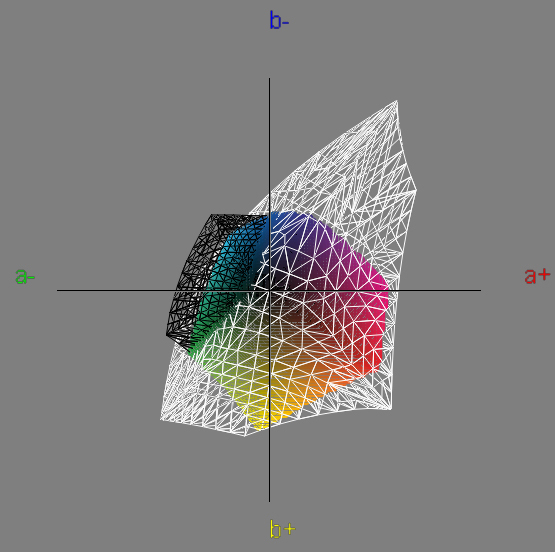Click the top end of the vertical axis
The height and width of the screenshot is (552, 555).
point(269,79)
